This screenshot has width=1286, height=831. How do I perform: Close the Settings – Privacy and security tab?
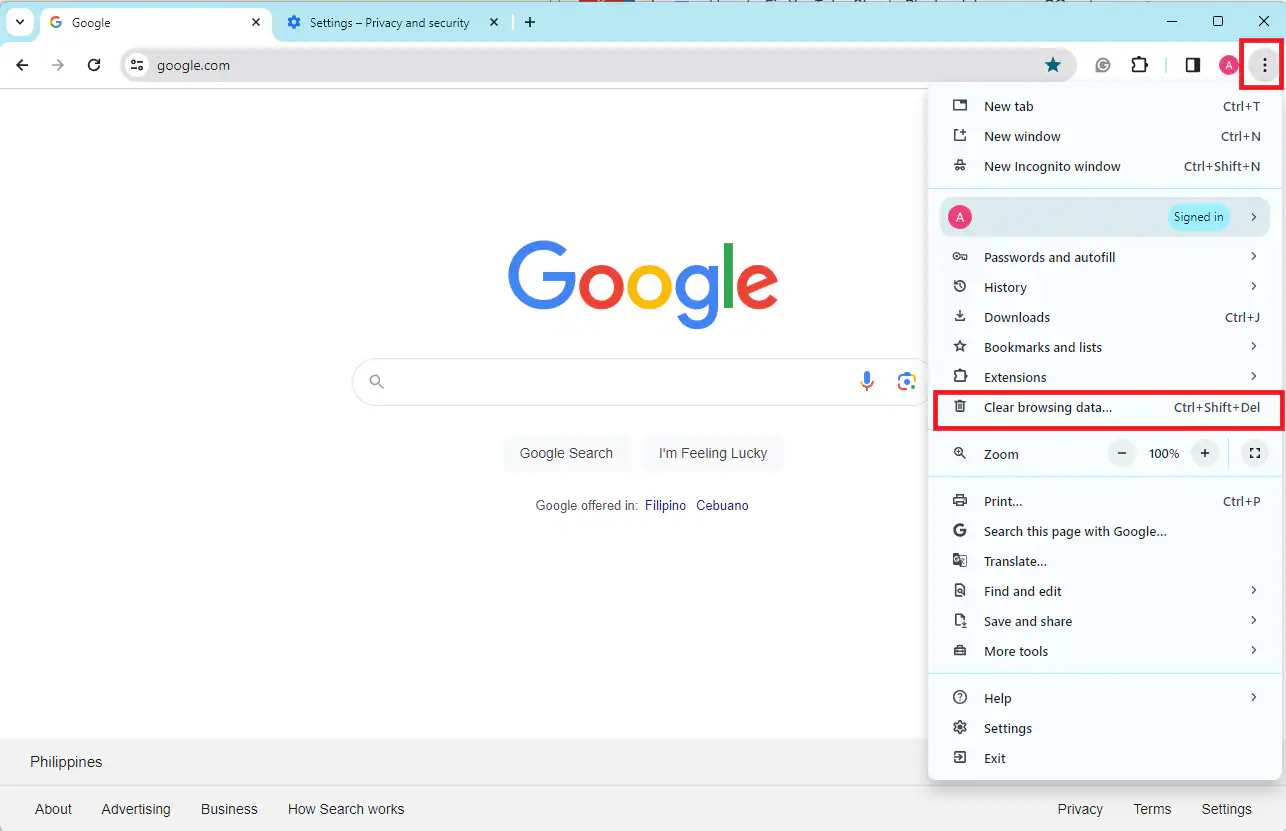coord(494,22)
